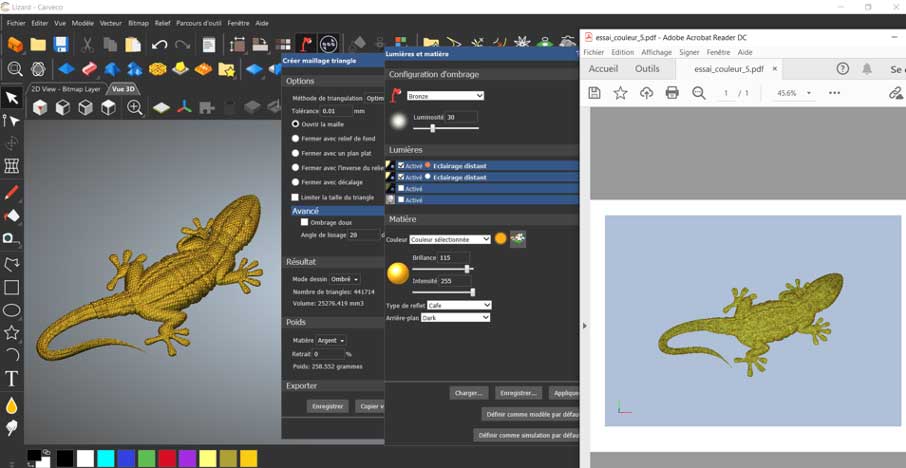Select the ellipse shape tool
Viewport: 906px width, 468px height.
click(x=12, y=310)
